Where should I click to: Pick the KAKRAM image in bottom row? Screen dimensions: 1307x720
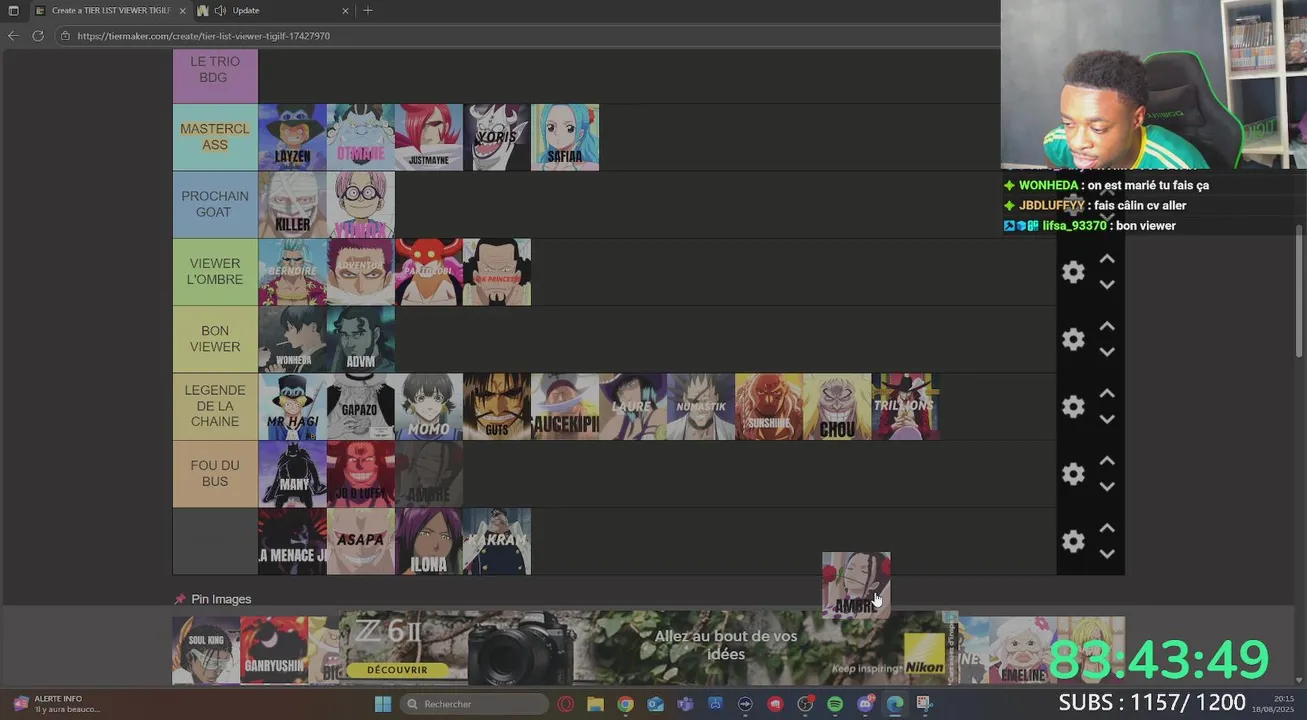[497, 541]
